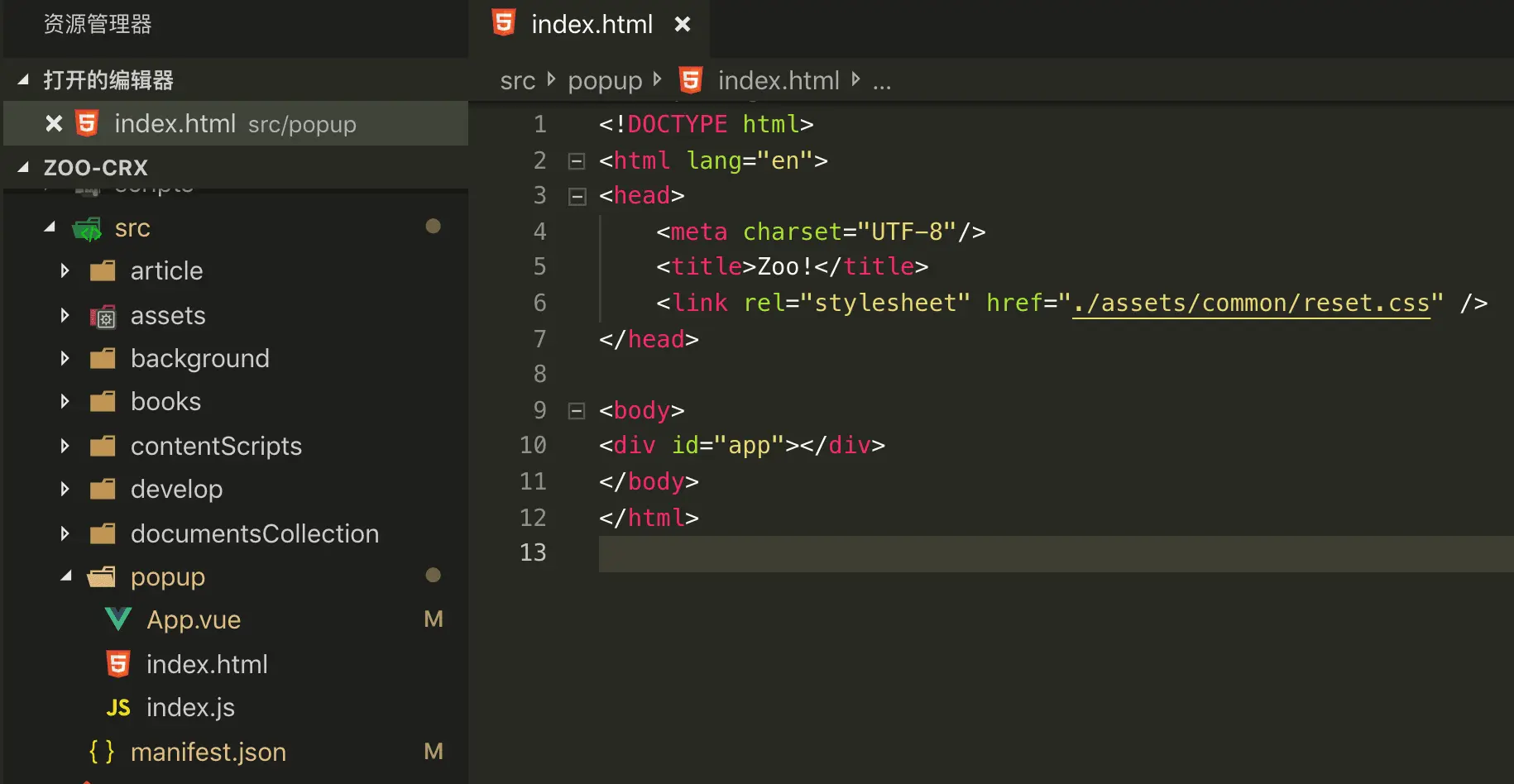Fold the head block on line 3

(577, 197)
